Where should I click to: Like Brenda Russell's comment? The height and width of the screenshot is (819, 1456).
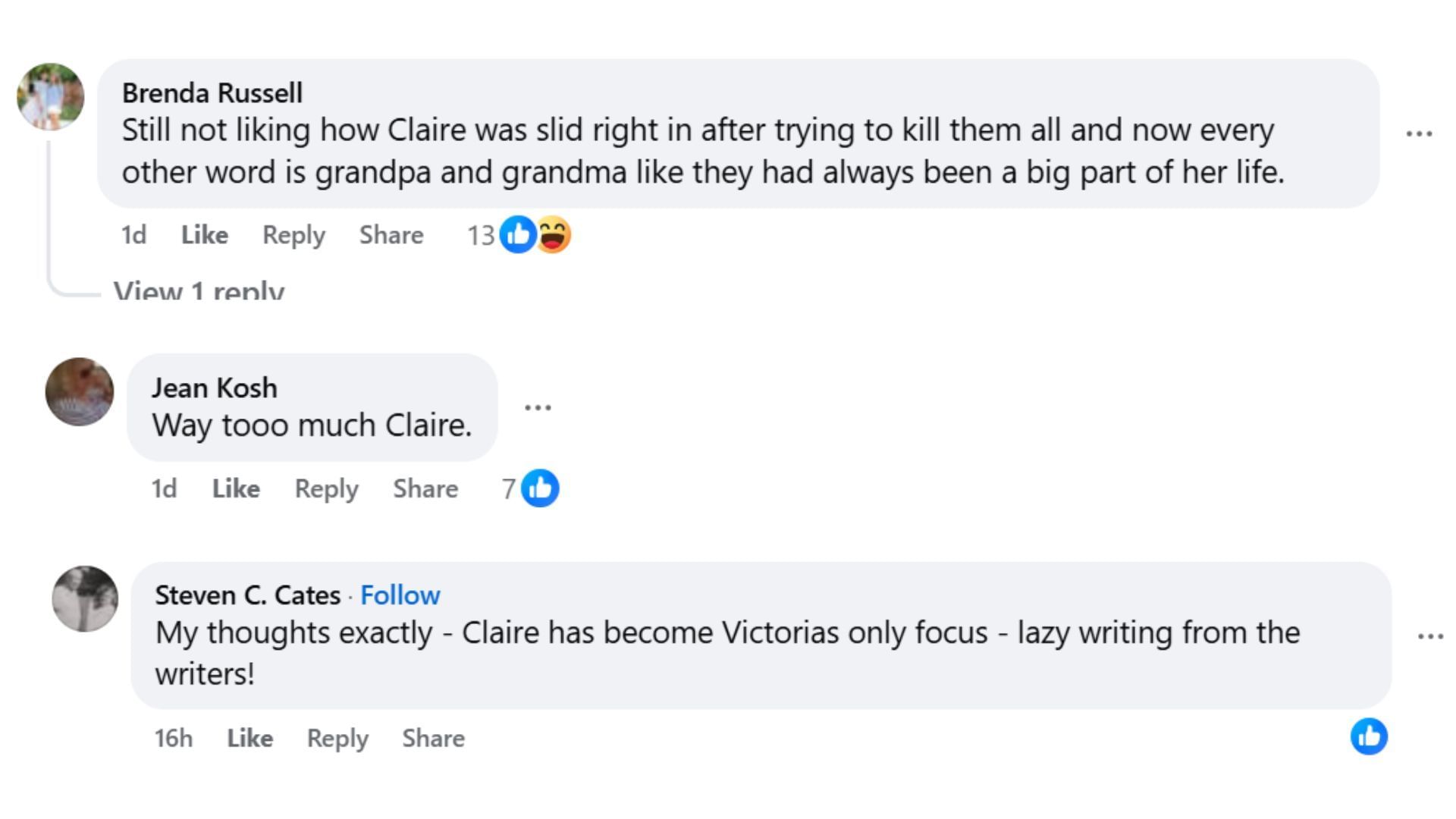point(204,235)
